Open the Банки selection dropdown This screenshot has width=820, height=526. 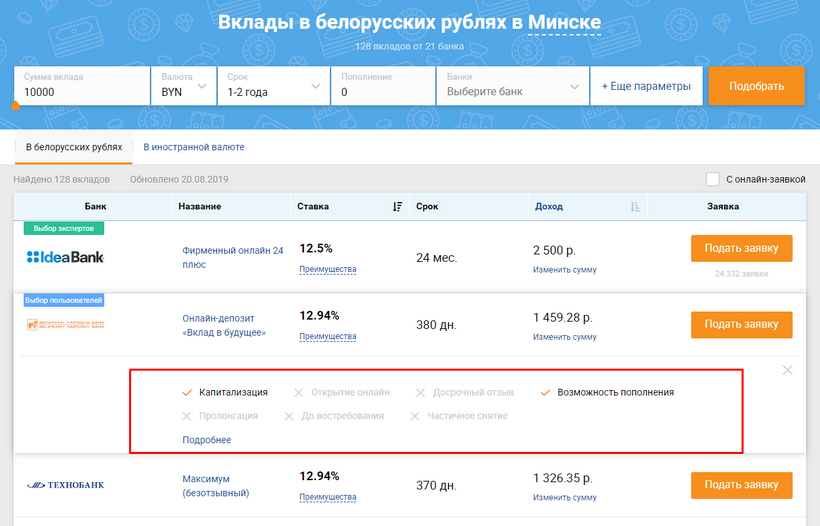[511, 86]
